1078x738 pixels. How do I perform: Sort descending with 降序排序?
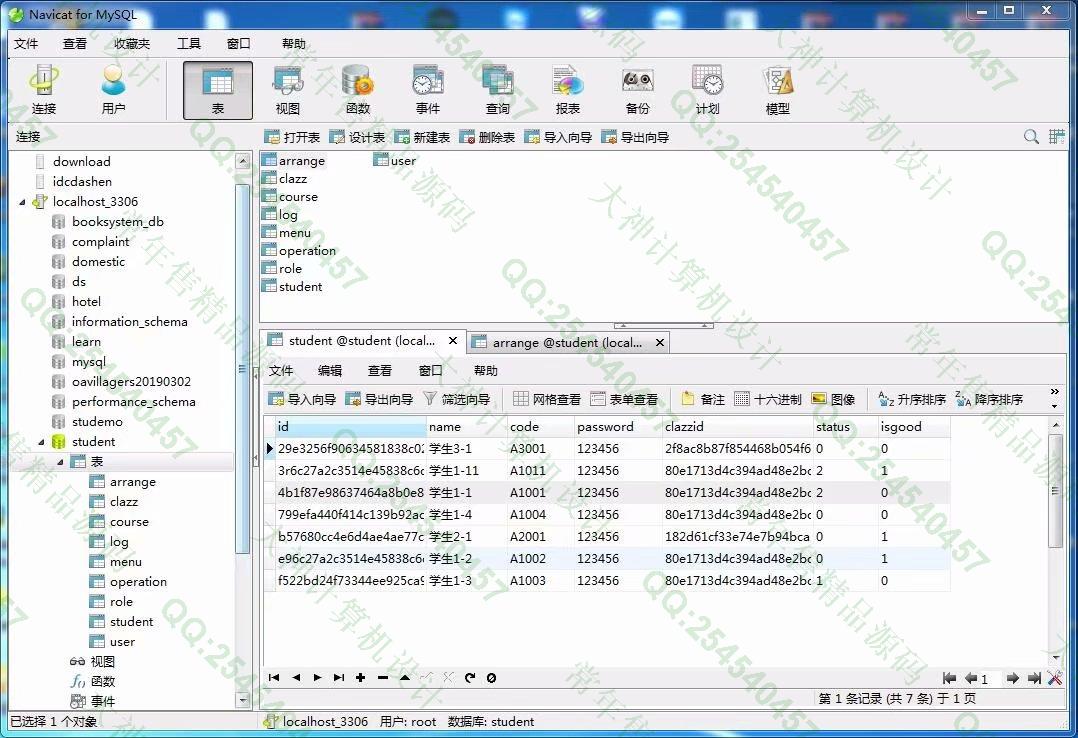[989, 399]
